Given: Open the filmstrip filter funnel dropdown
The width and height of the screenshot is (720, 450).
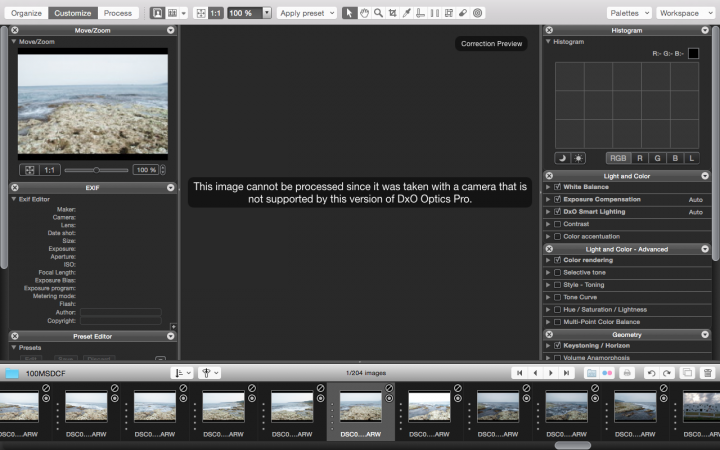Looking at the screenshot, I should coord(210,373).
